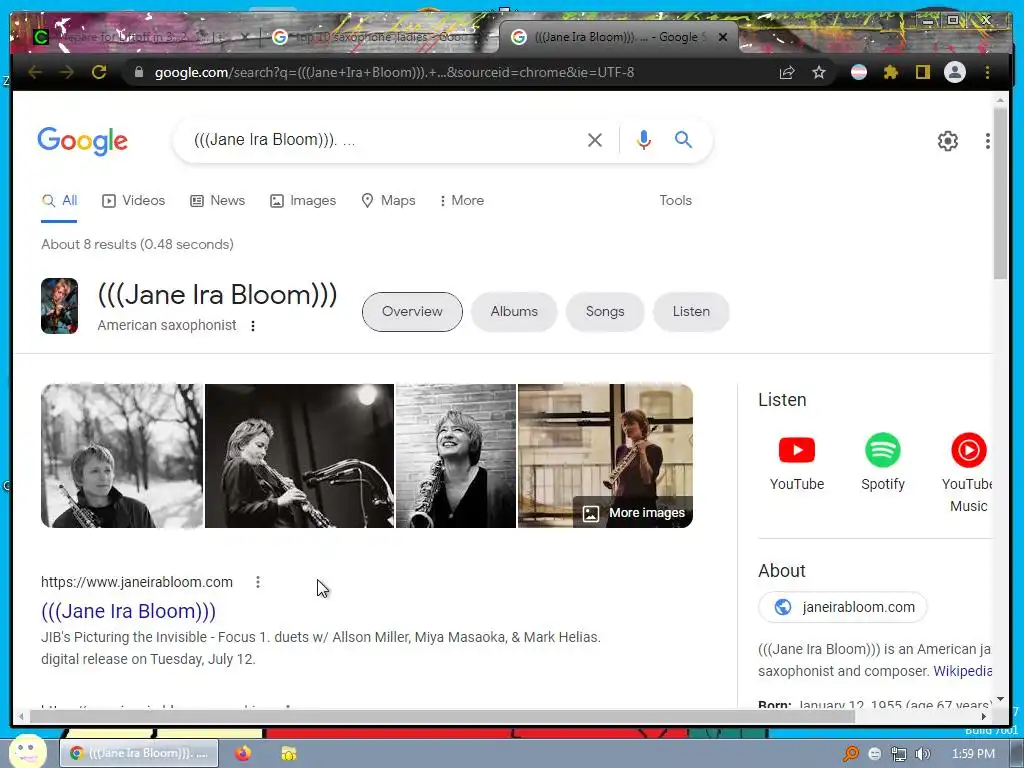The image size is (1024, 768).
Task: Open the Chrome three-dot menu
Action: [x=987, y=72]
